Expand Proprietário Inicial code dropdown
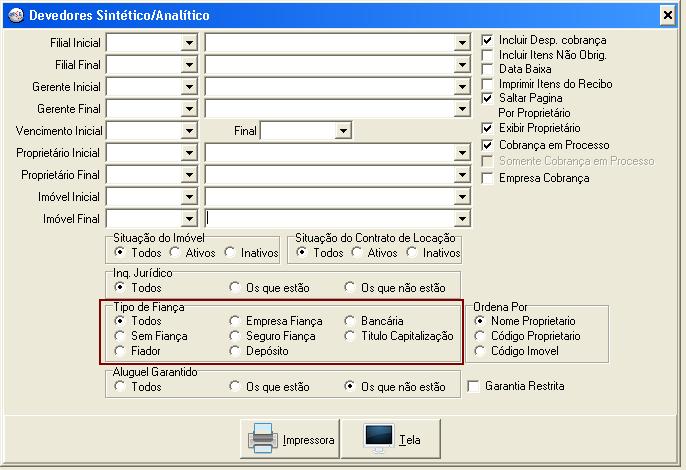 click(x=189, y=153)
